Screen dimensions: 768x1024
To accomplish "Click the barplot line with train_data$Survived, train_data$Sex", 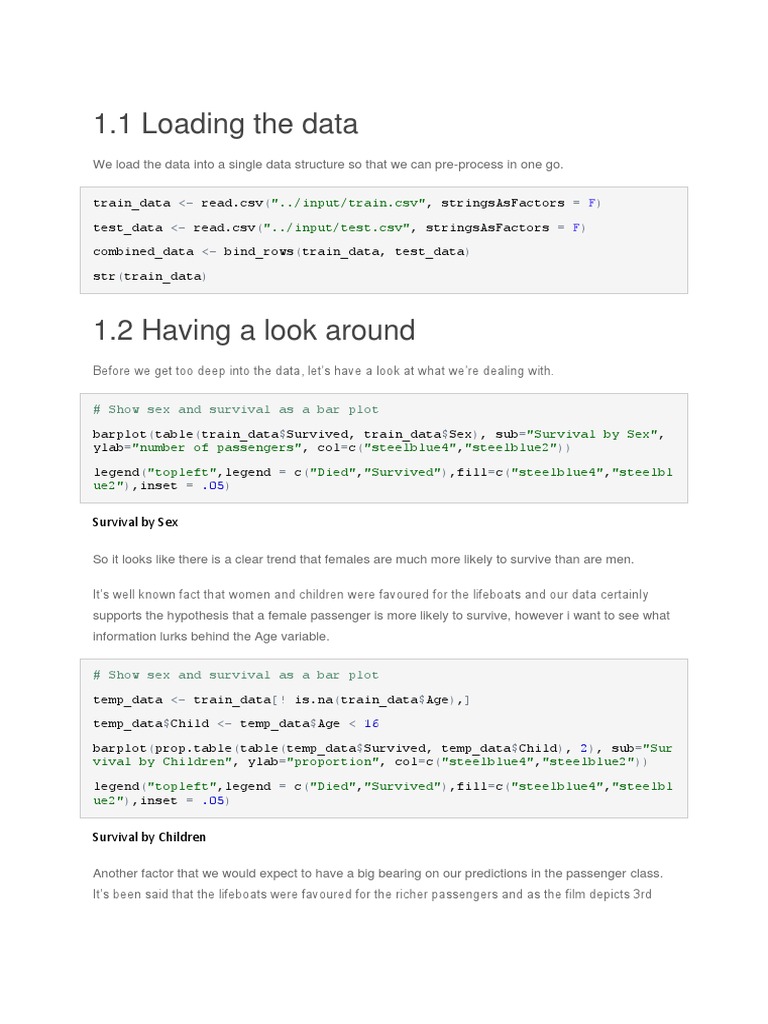I will (x=378, y=434).
